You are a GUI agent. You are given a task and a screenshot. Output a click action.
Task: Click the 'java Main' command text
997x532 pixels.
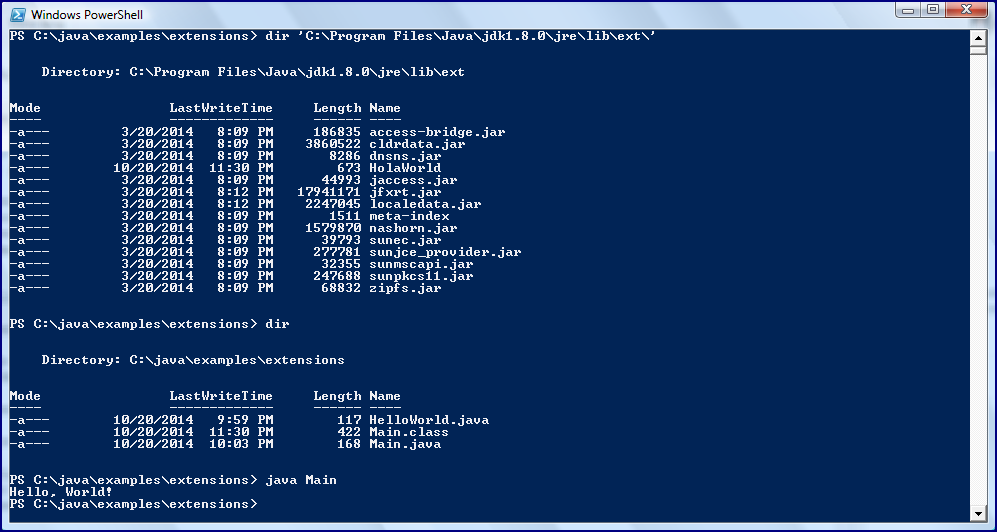coord(301,480)
